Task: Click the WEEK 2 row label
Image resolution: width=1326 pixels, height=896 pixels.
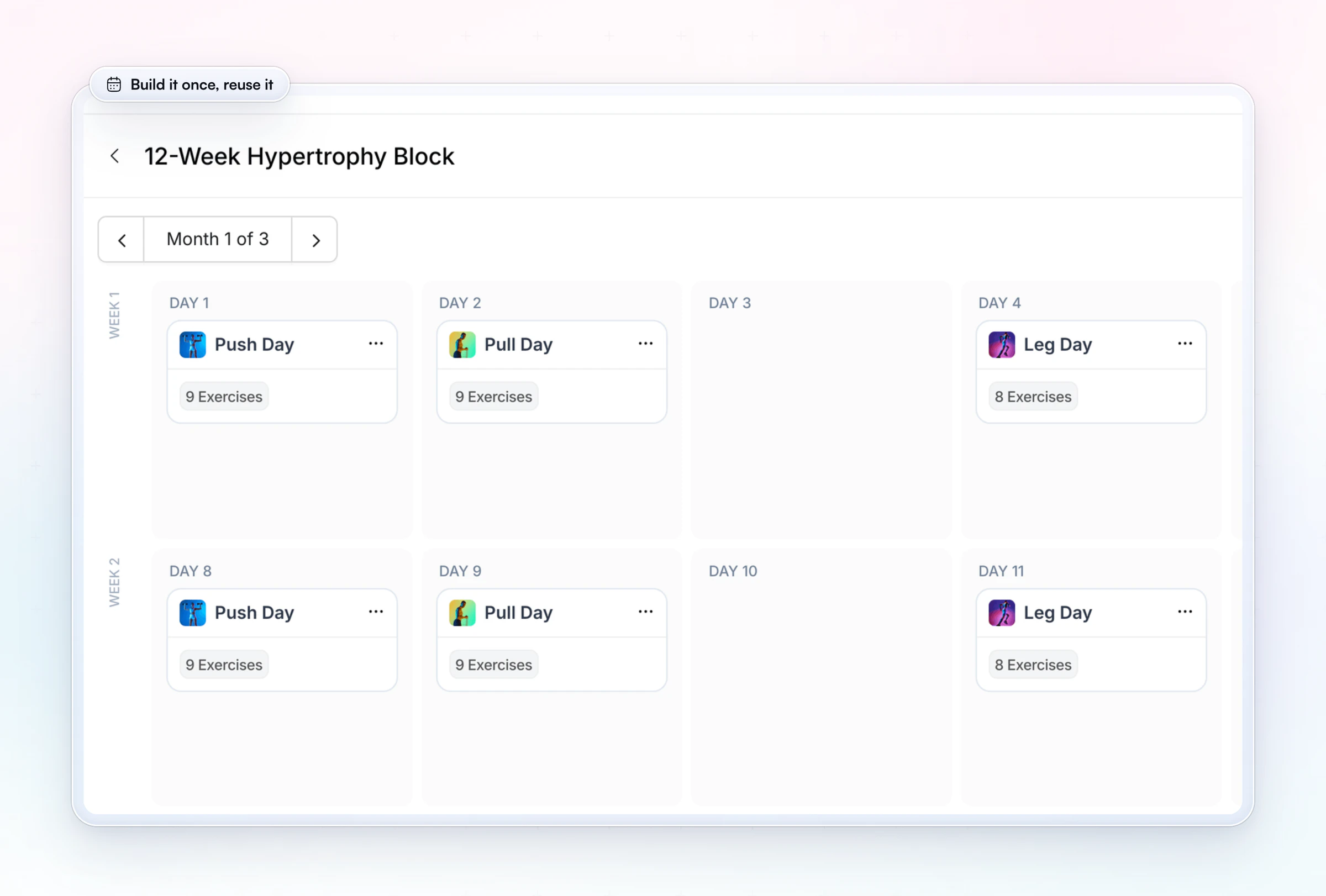Action: point(115,582)
